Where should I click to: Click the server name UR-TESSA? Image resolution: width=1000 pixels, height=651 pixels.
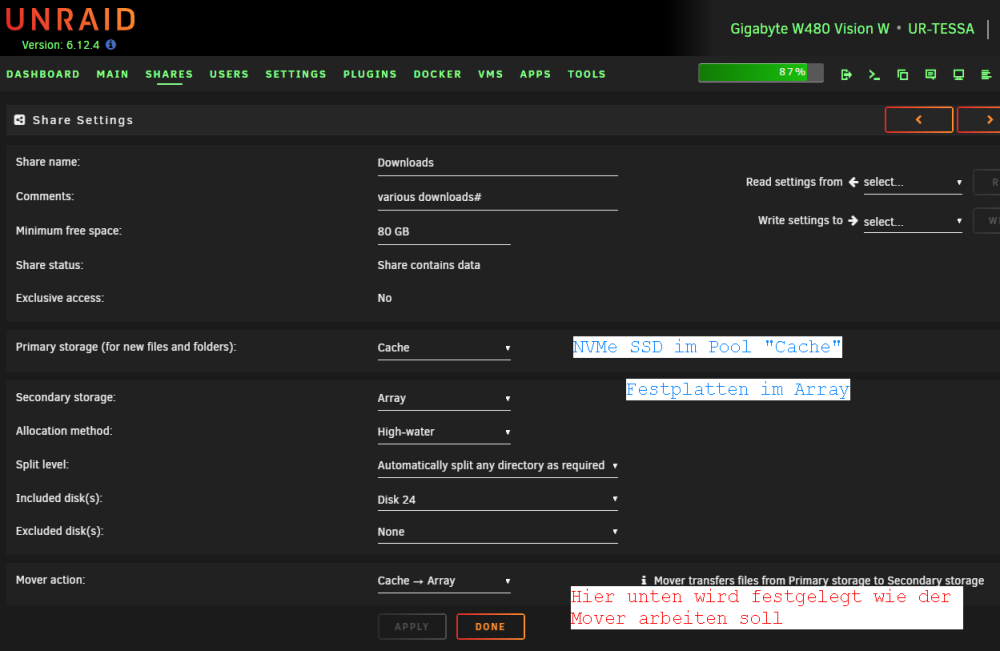941,29
